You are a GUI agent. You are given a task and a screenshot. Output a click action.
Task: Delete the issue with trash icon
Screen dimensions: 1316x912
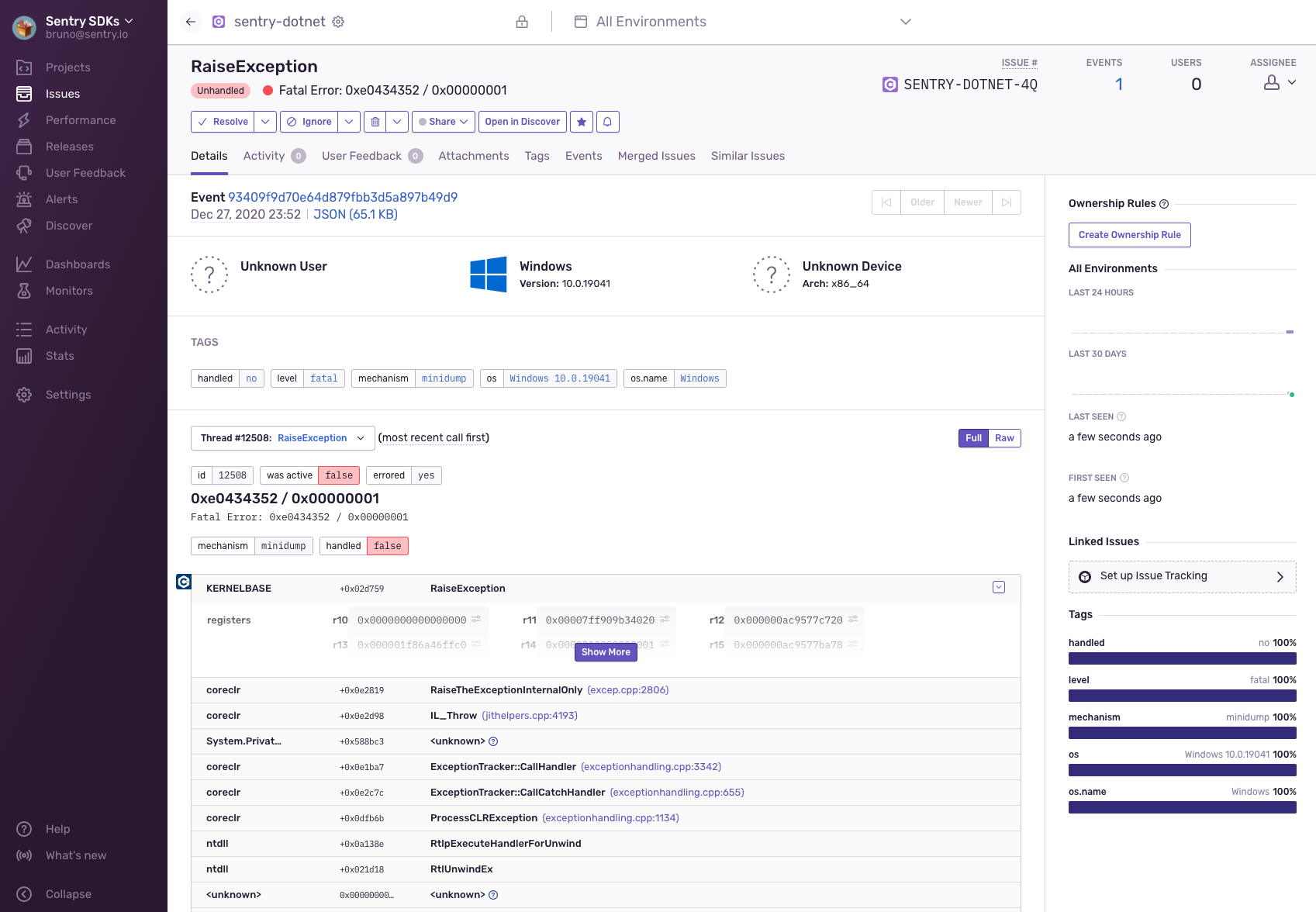click(x=375, y=122)
